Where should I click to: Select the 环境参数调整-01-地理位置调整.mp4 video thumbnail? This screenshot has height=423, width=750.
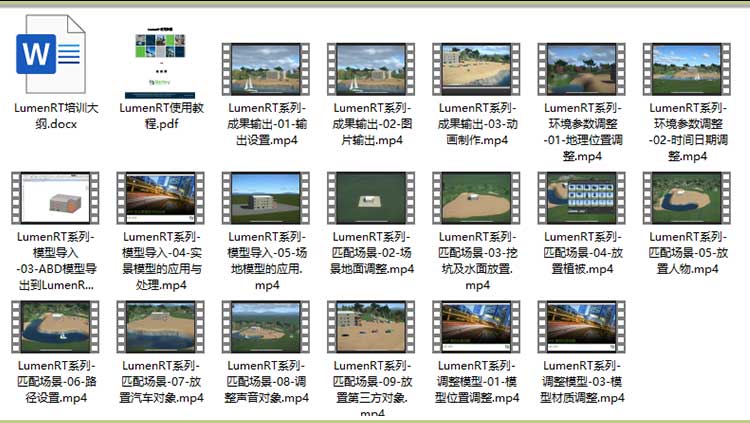581,69
